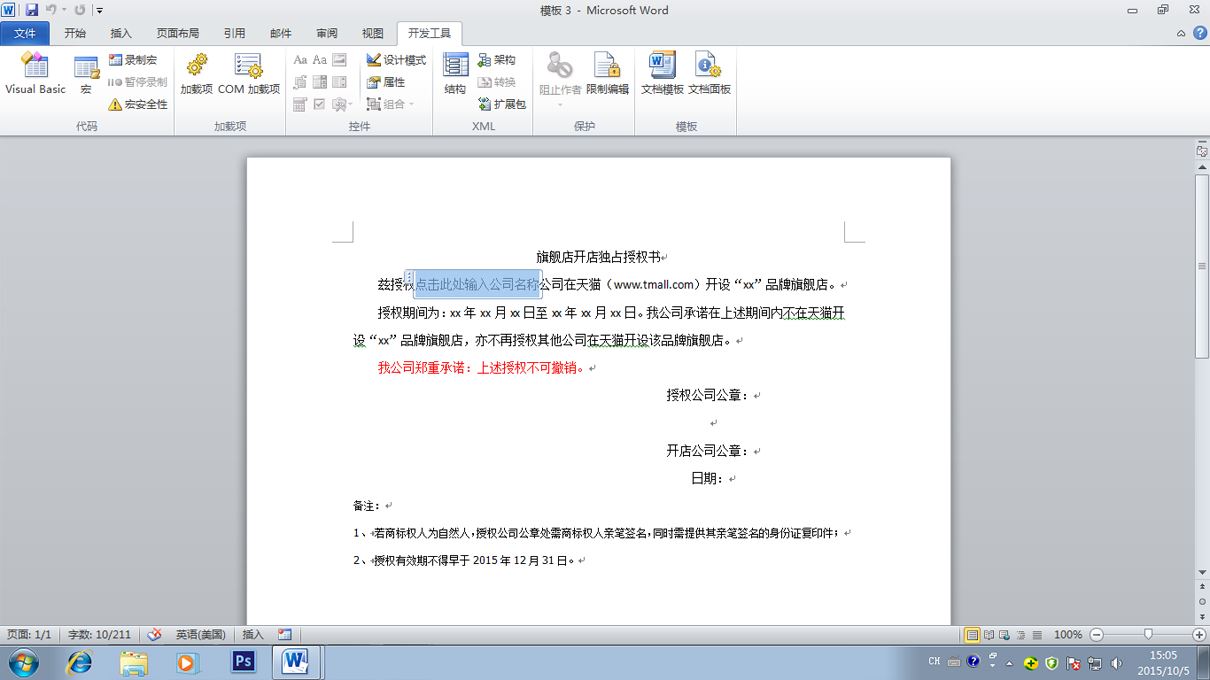This screenshot has height=680, width=1210.
Task: Click the company name input control
Action: (477, 284)
